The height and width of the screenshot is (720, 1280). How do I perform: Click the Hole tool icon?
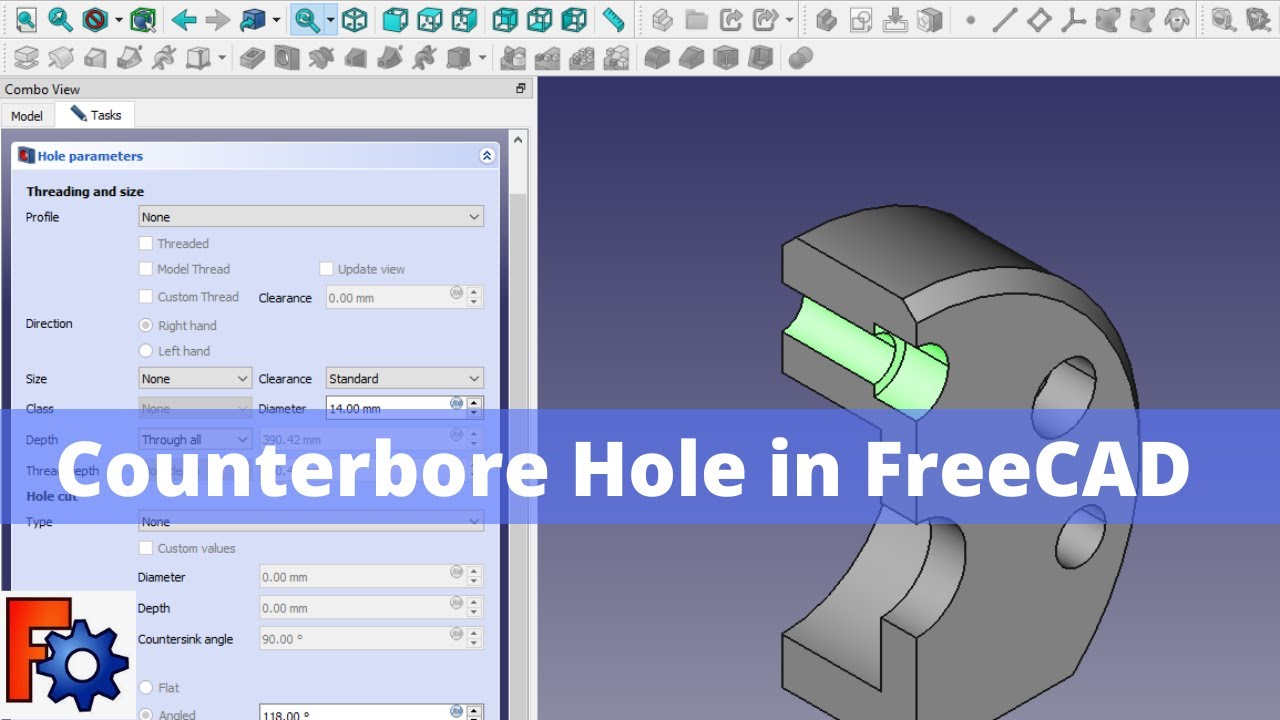[x=287, y=58]
